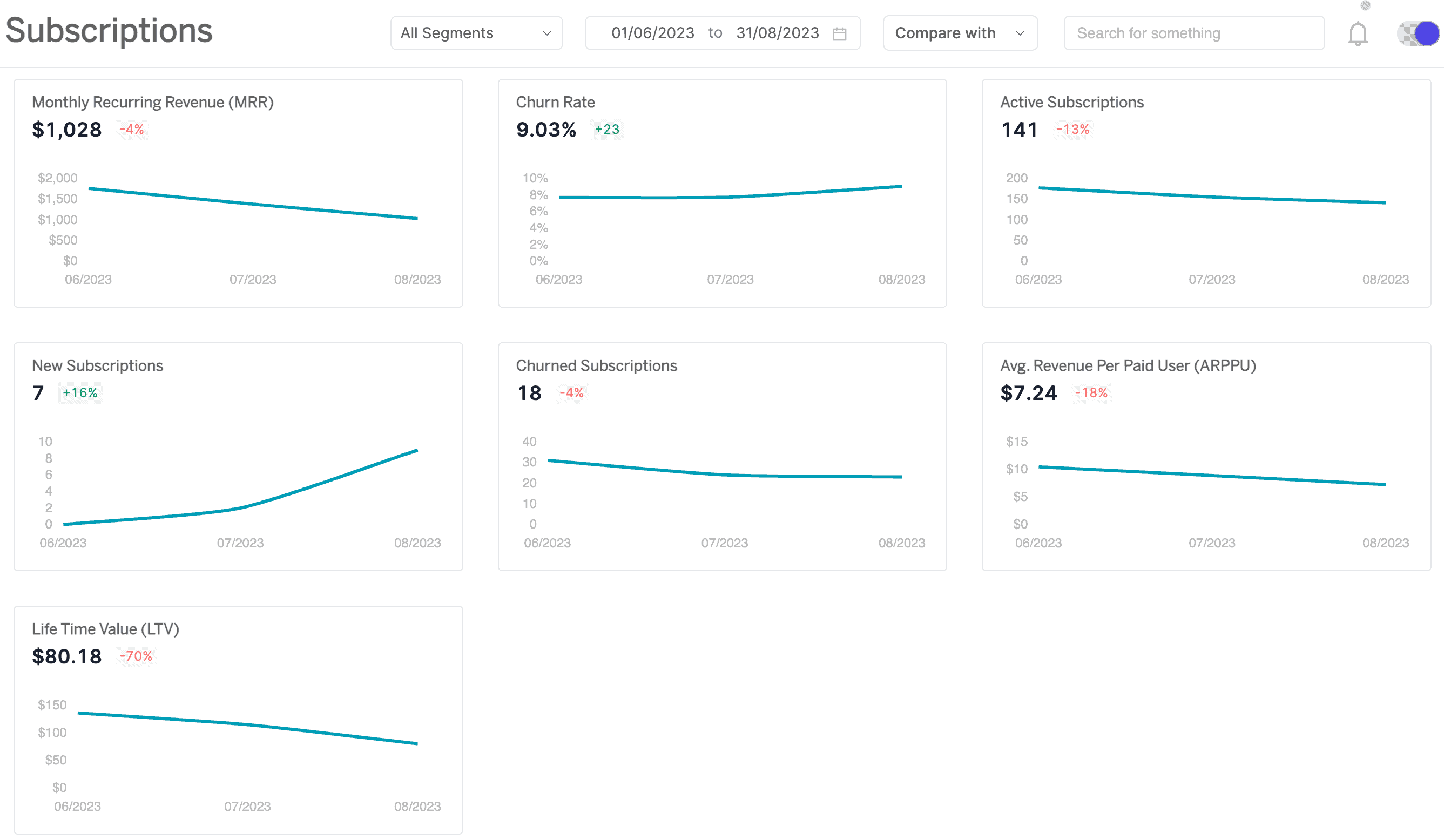Screen dimensions: 1444x840
Task: Expand the Compare With dropdown
Action: pyautogui.click(x=958, y=33)
